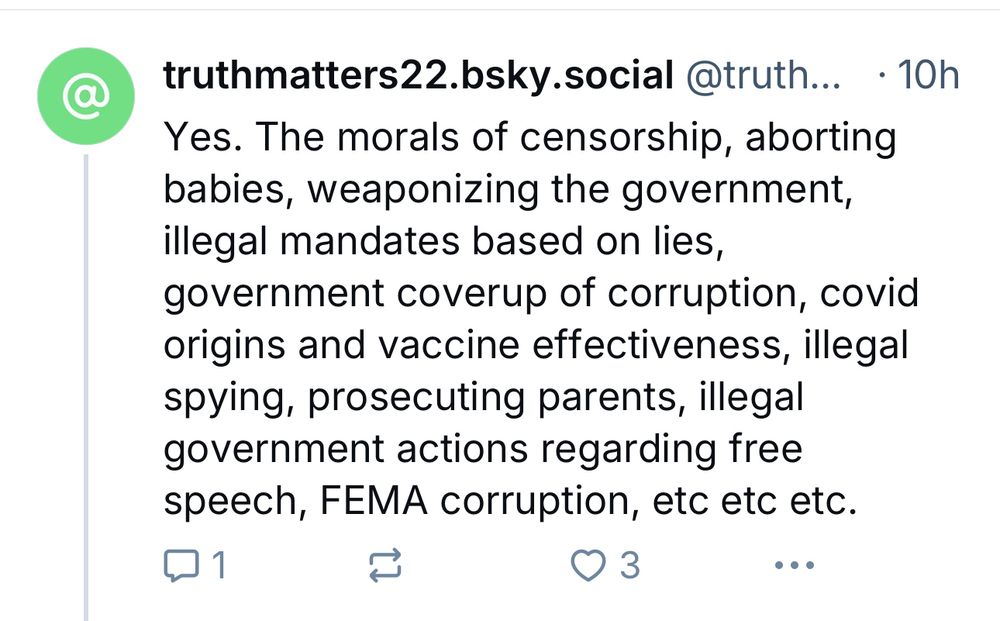Viewport: 1000px width, 621px height.
Task: Click the green @ profile avatar
Action: point(87,96)
